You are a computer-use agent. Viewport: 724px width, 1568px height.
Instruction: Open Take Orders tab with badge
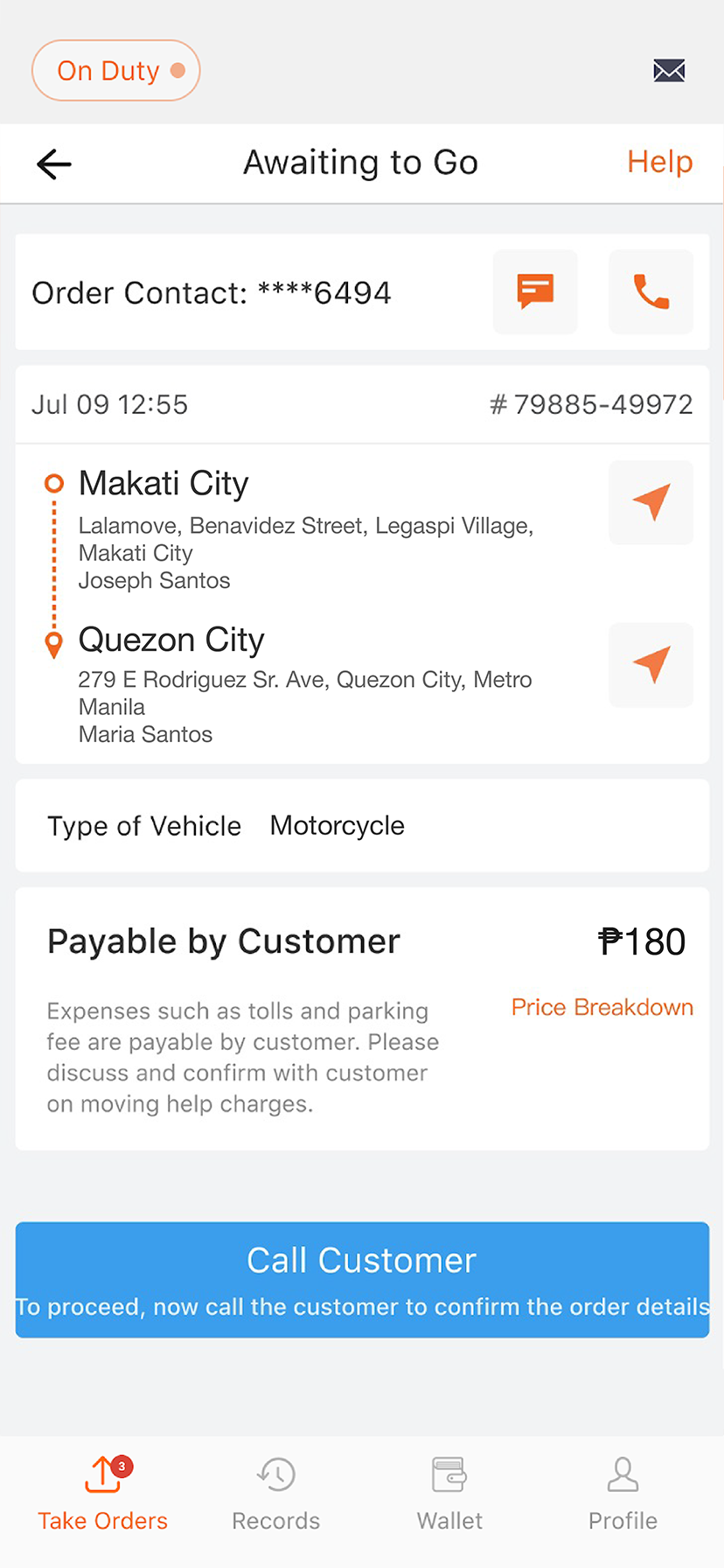click(103, 1494)
